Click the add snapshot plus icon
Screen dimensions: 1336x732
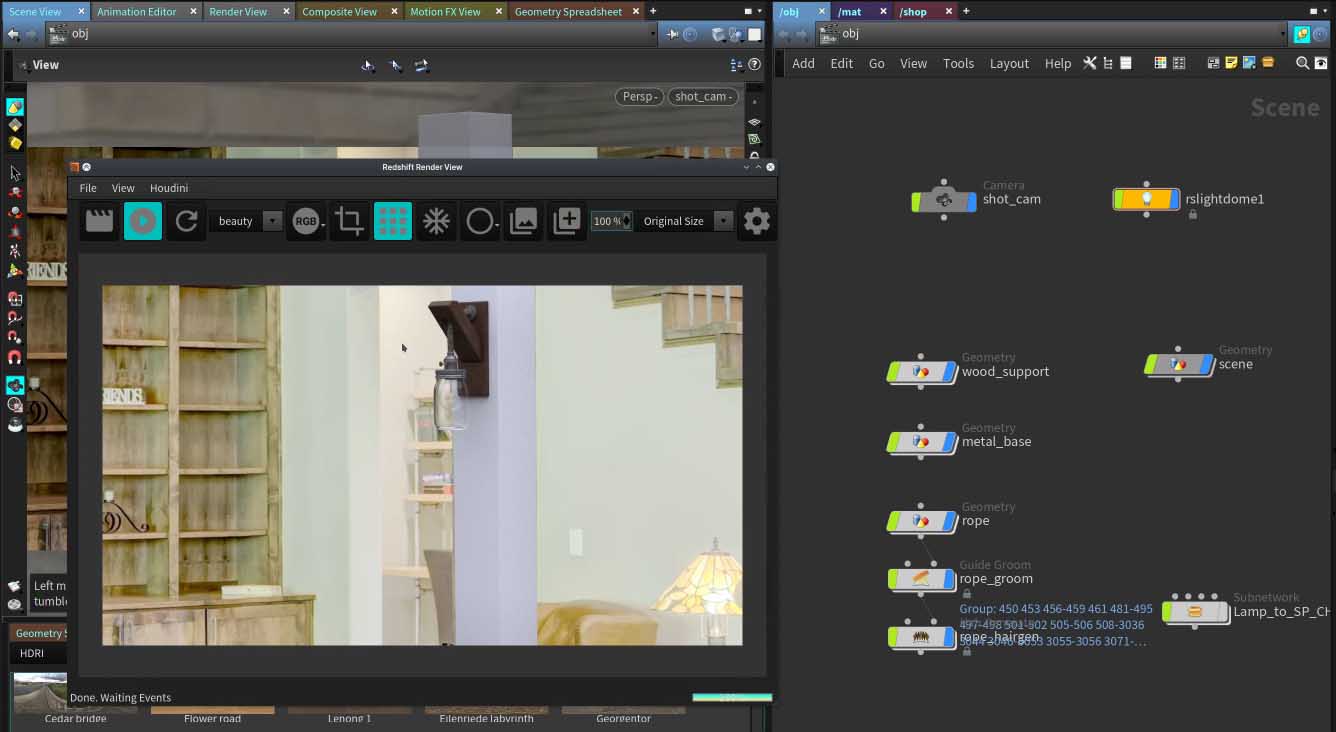click(566, 221)
